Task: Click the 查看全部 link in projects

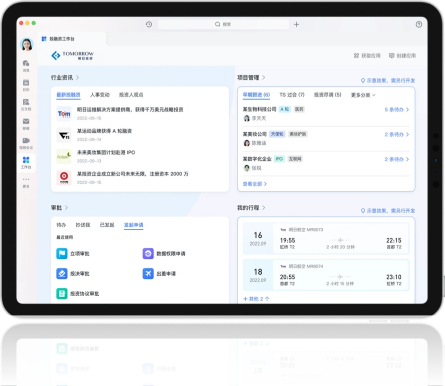Action: [x=255, y=184]
